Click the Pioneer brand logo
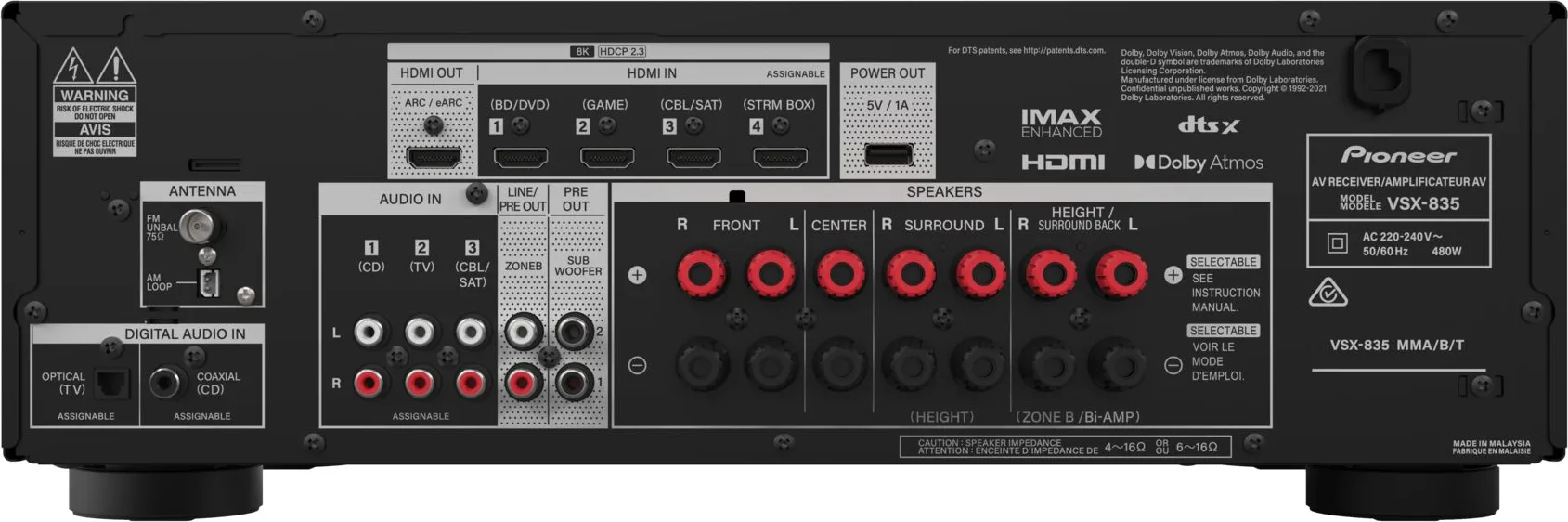Viewport: 1568px width, 522px height. (x=1398, y=155)
